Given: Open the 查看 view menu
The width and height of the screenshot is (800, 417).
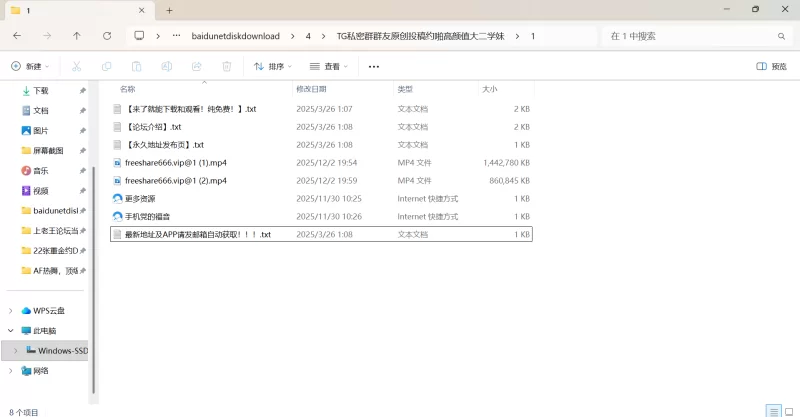Looking at the screenshot, I should click(x=329, y=67).
